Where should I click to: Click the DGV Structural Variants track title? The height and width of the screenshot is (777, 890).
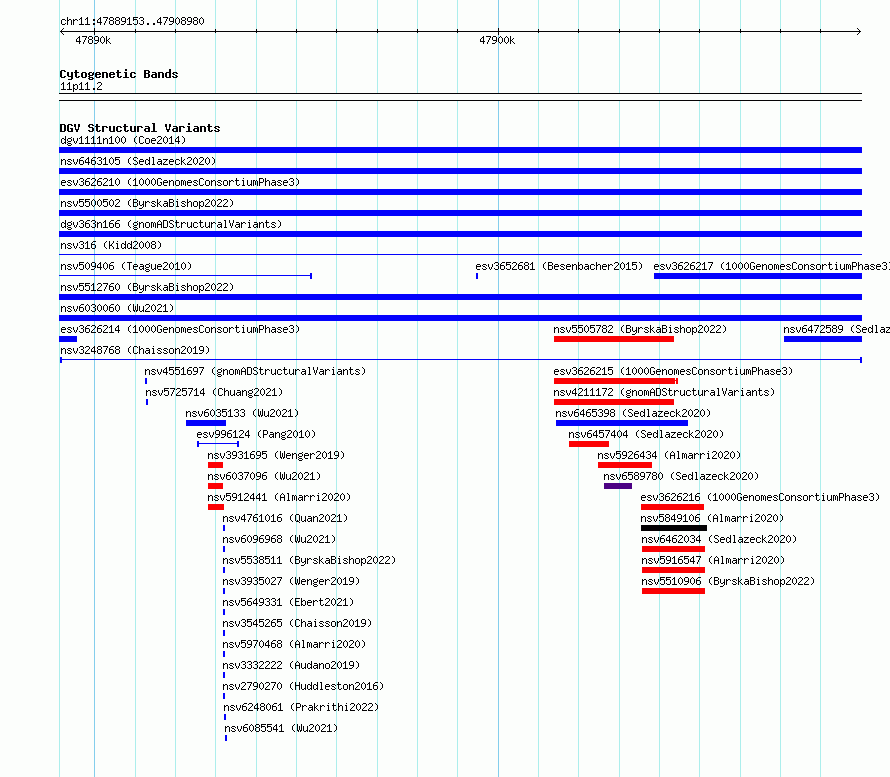click(x=140, y=128)
